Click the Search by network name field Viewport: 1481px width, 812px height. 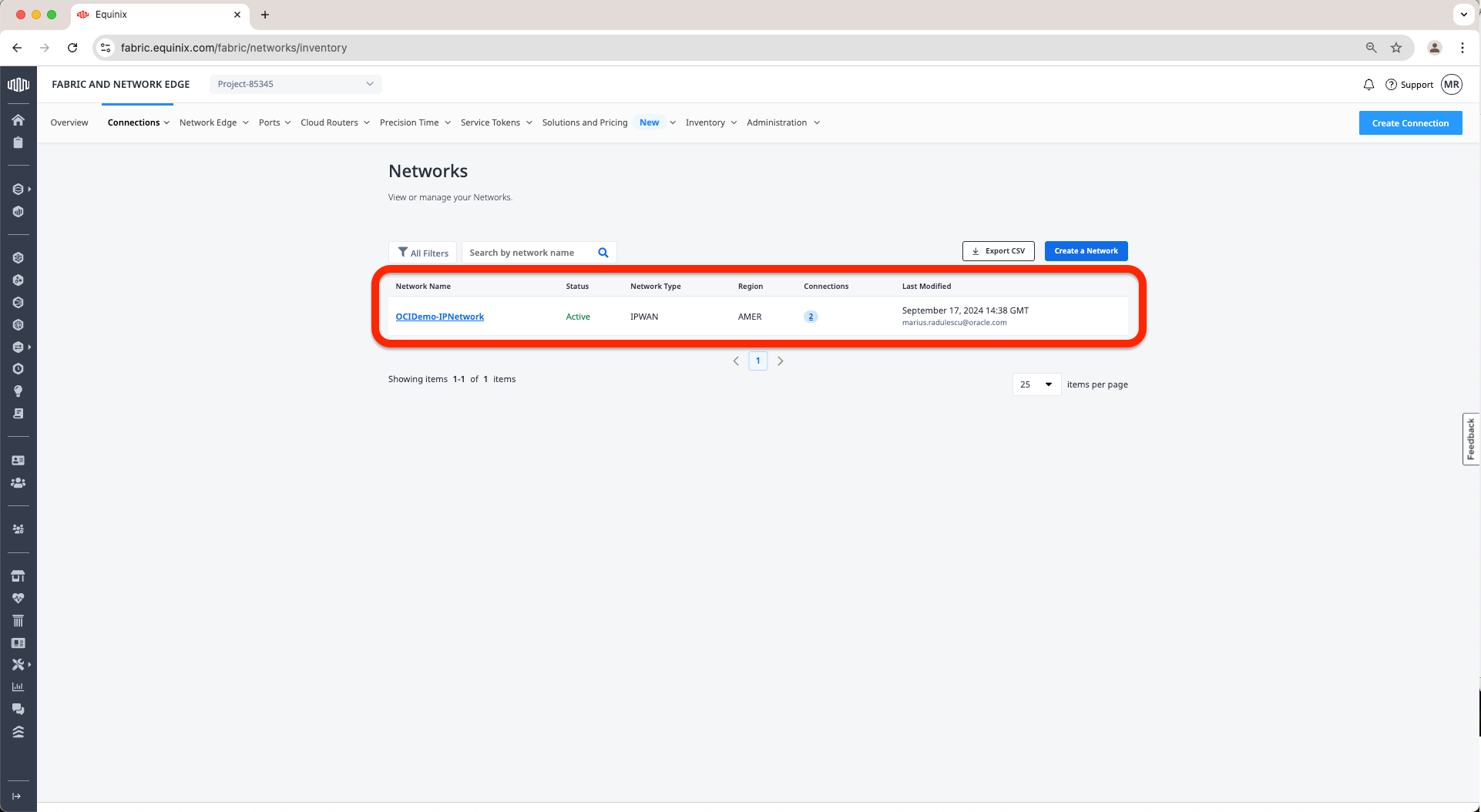(x=528, y=253)
